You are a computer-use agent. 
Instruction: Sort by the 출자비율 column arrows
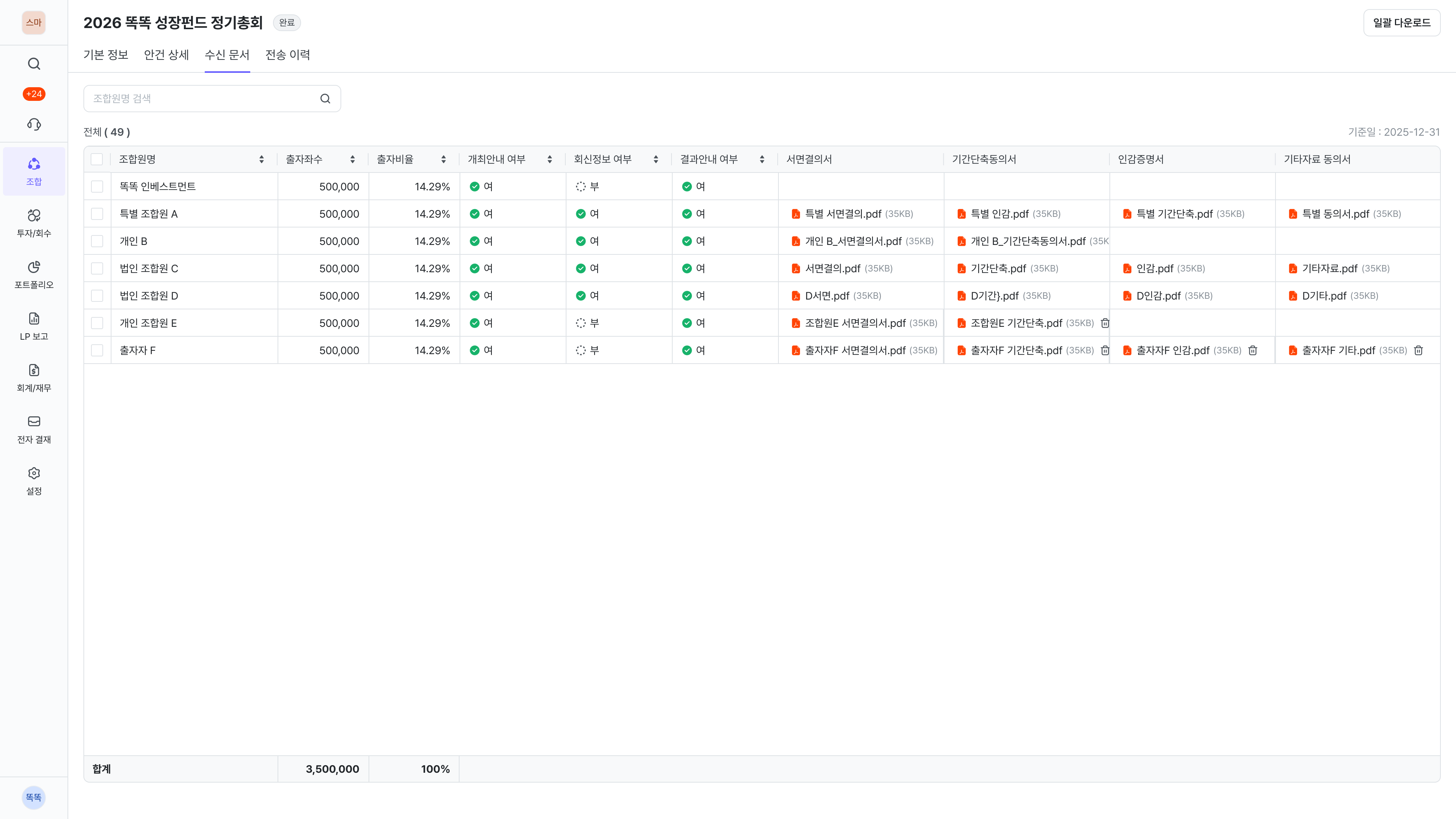pyautogui.click(x=443, y=159)
